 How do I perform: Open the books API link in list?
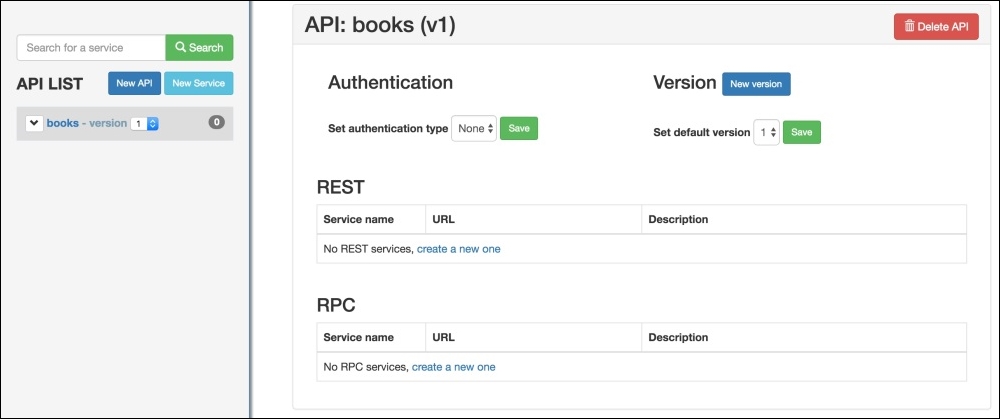click(62, 123)
